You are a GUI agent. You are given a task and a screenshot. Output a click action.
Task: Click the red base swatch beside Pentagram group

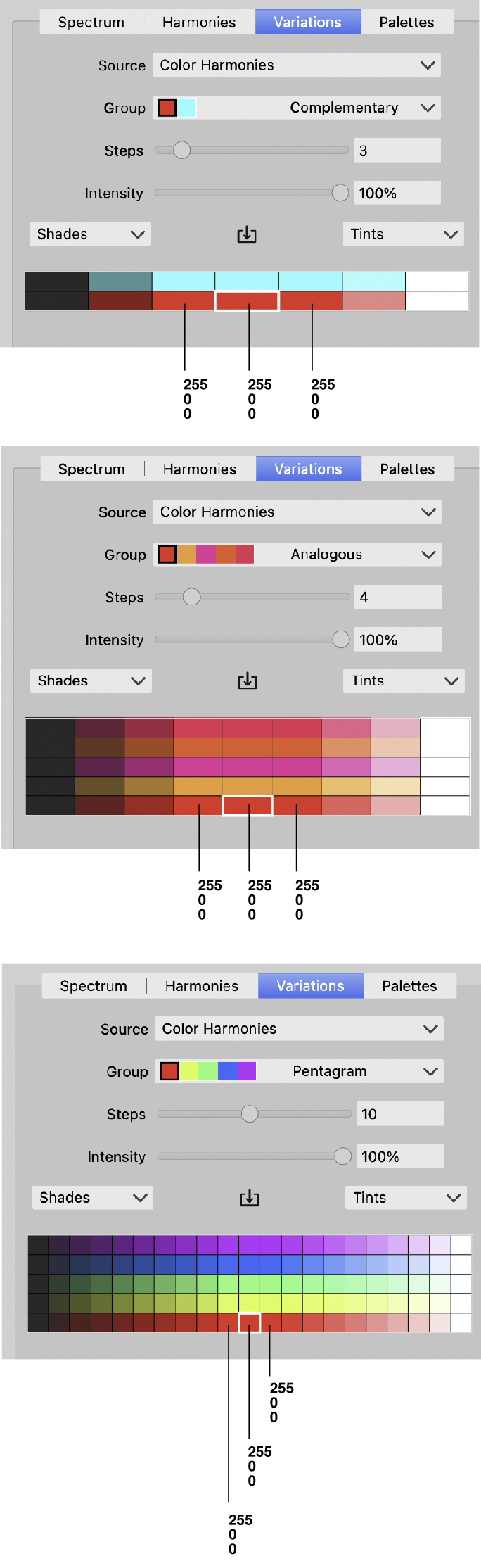(x=169, y=1071)
